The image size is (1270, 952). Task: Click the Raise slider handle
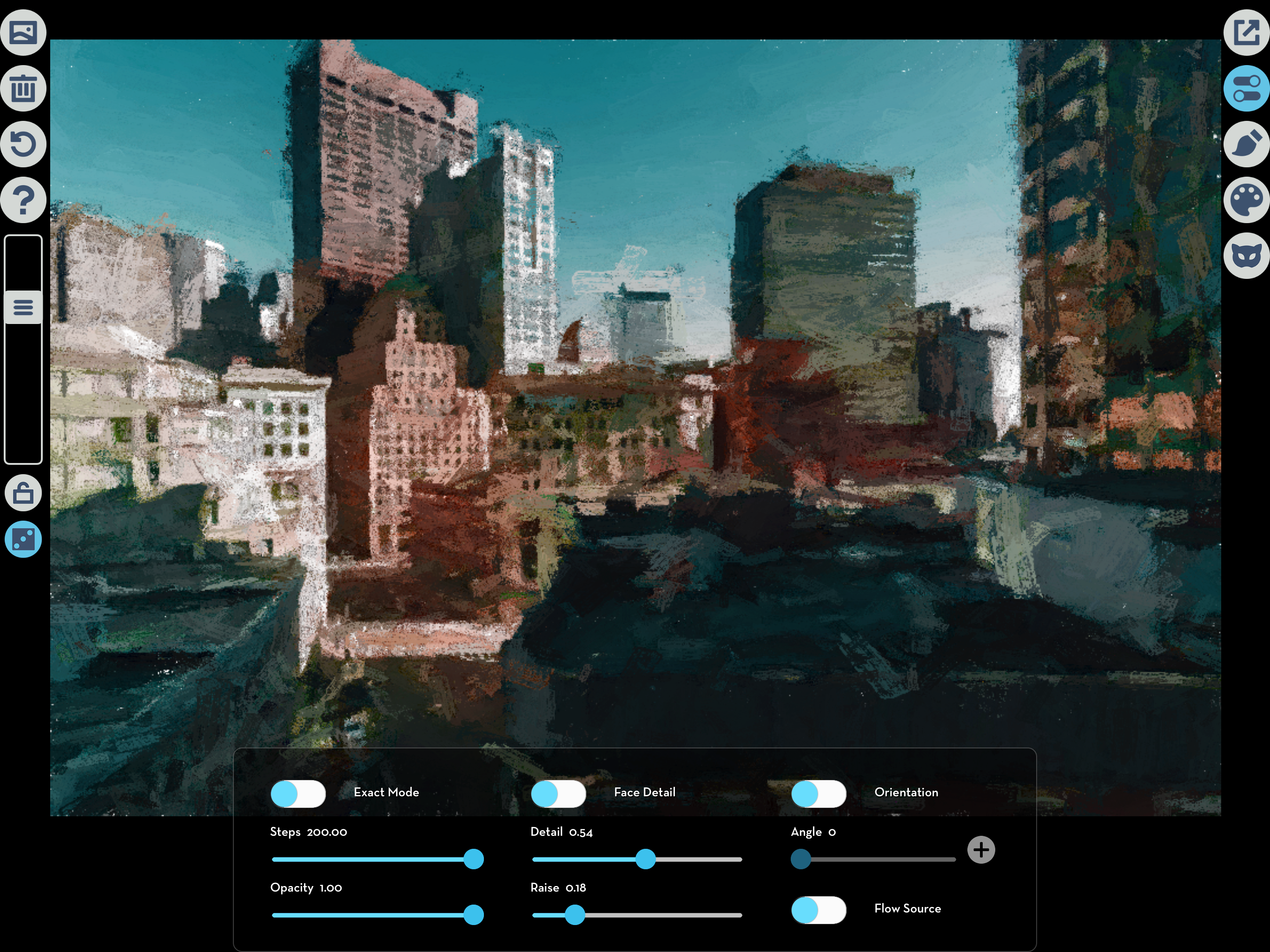point(574,915)
